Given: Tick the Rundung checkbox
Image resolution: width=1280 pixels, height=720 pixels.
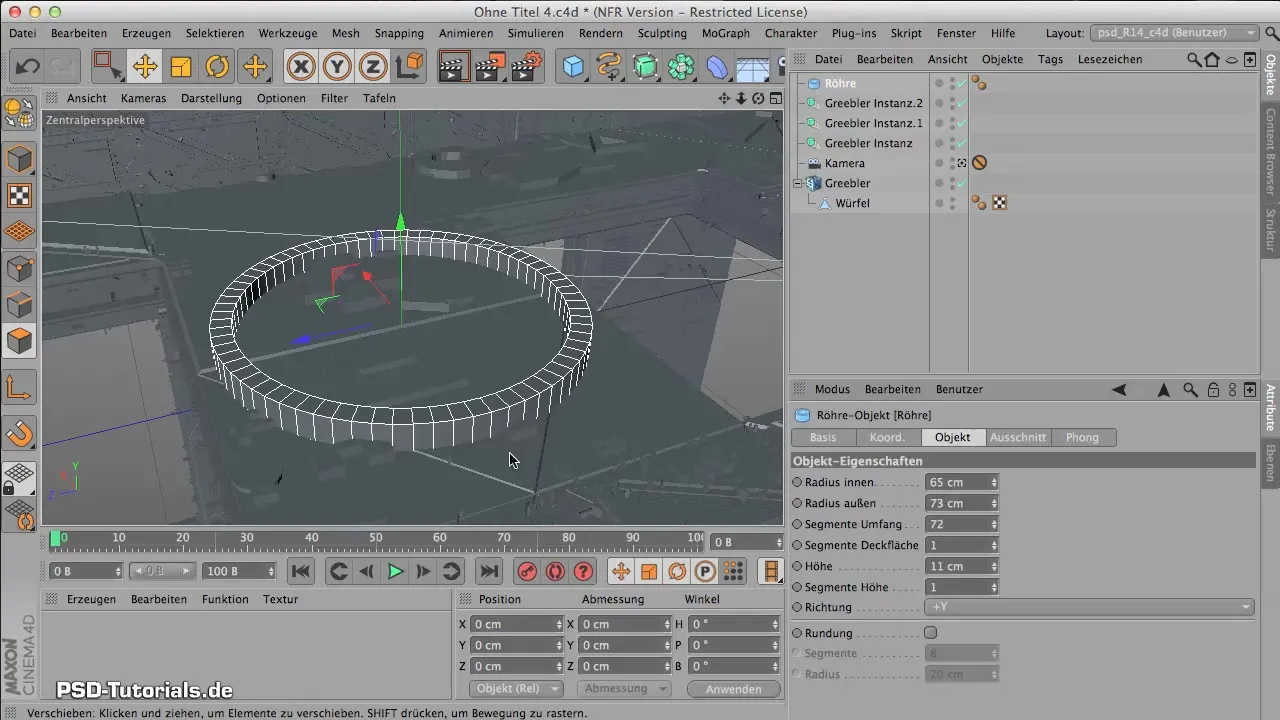Looking at the screenshot, I should point(931,633).
